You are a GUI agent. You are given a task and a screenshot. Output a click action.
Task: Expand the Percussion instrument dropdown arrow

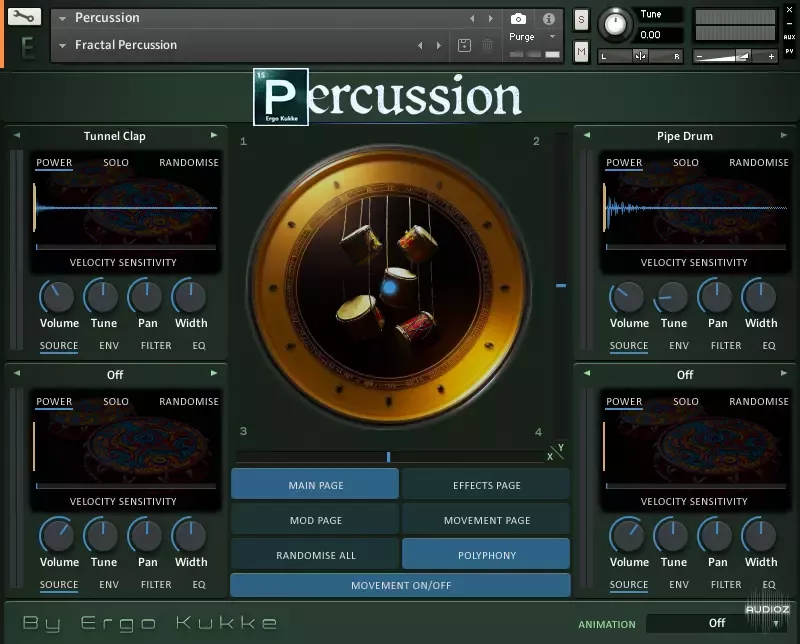pos(62,19)
